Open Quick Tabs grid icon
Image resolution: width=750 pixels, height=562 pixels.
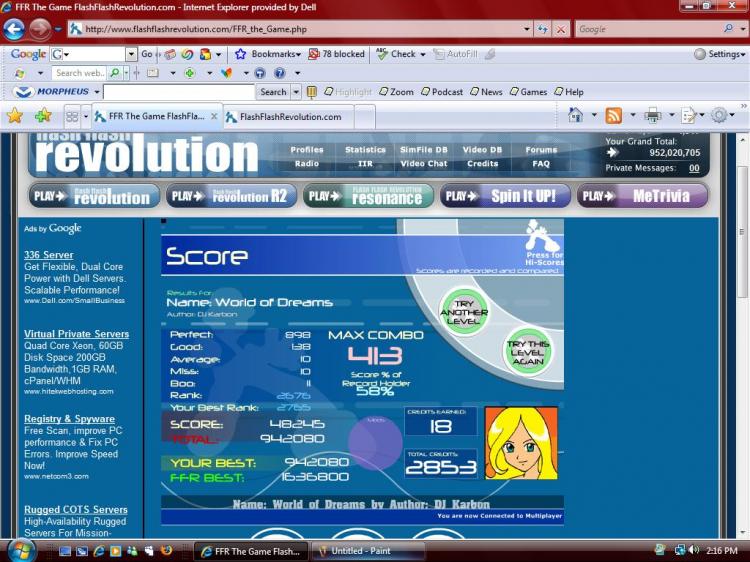pyautogui.click(x=72, y=116)
